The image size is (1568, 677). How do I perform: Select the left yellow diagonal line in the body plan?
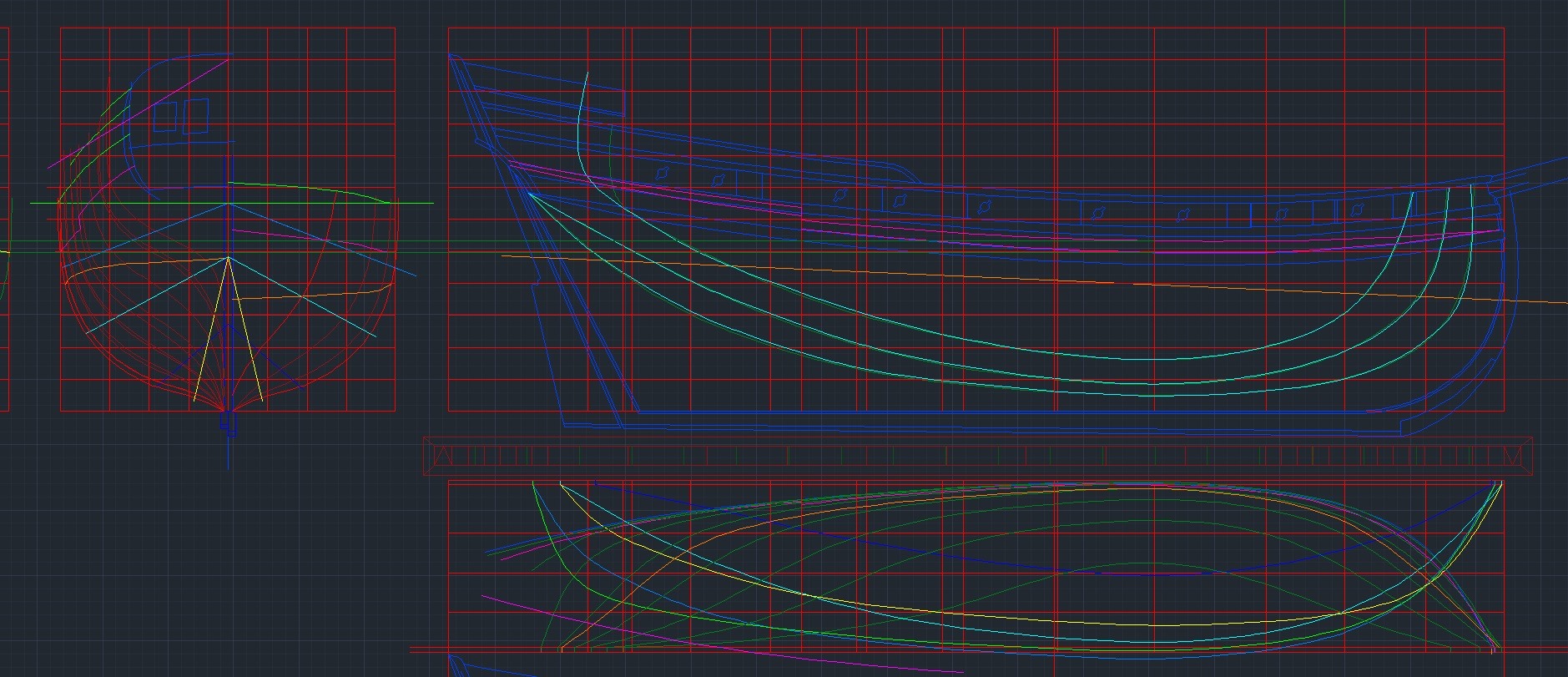[x=212, y=329]
